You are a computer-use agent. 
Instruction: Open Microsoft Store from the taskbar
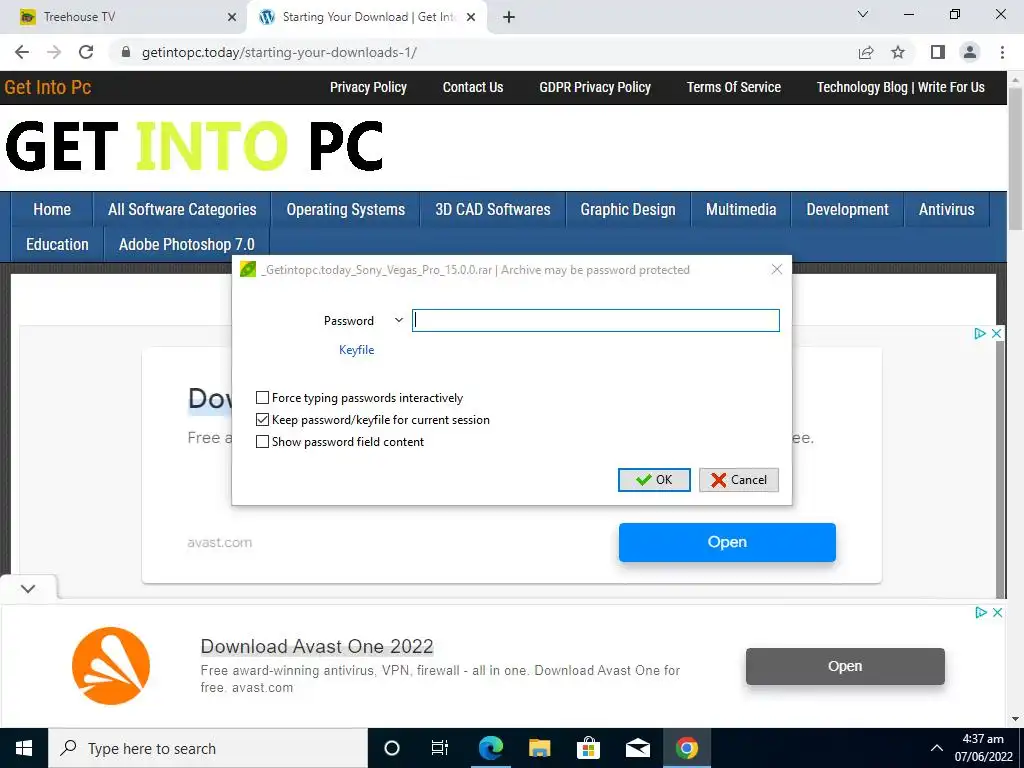tap(588, 748)
